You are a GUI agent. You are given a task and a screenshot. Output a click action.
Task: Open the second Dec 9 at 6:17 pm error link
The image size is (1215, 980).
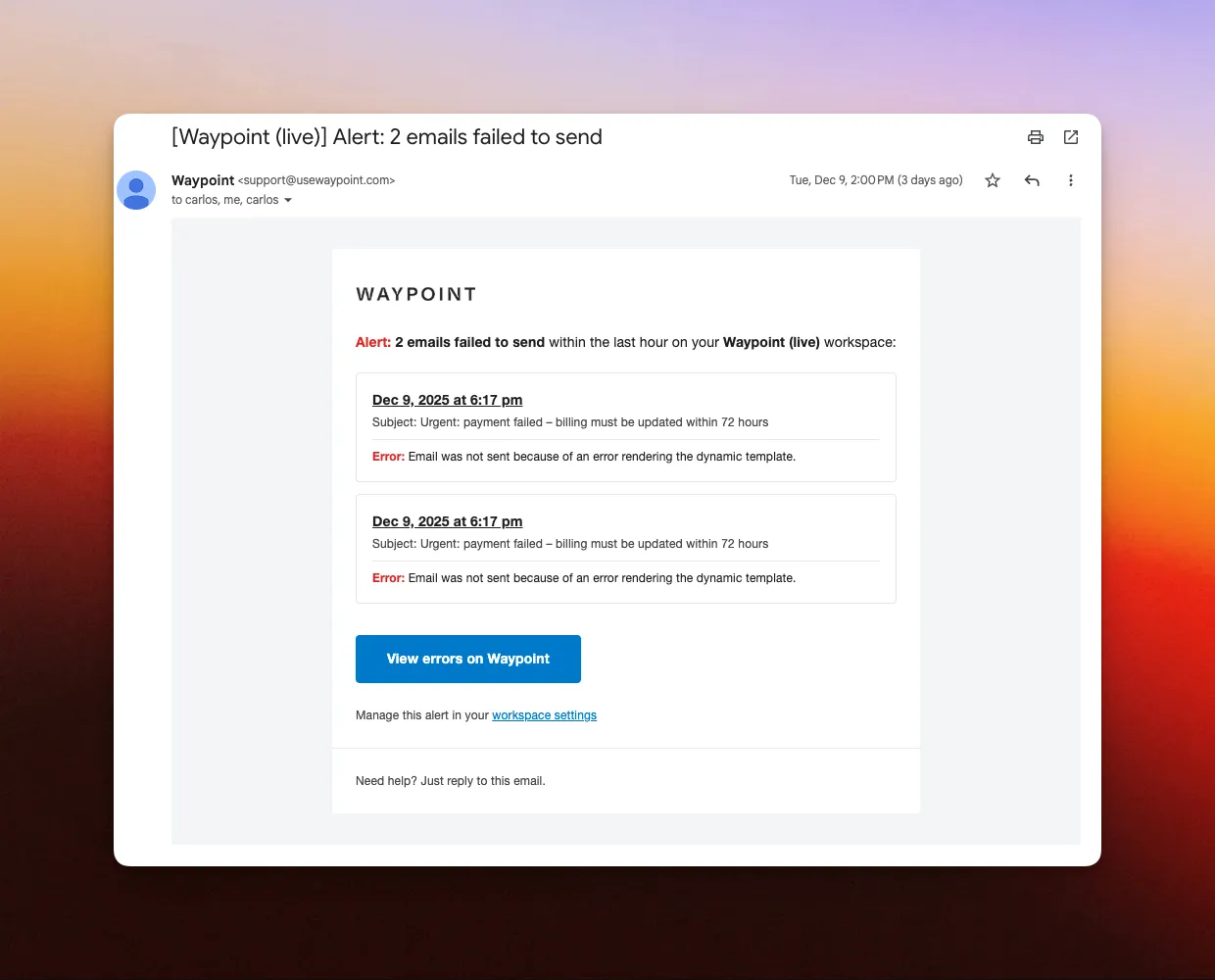(447, 521)
